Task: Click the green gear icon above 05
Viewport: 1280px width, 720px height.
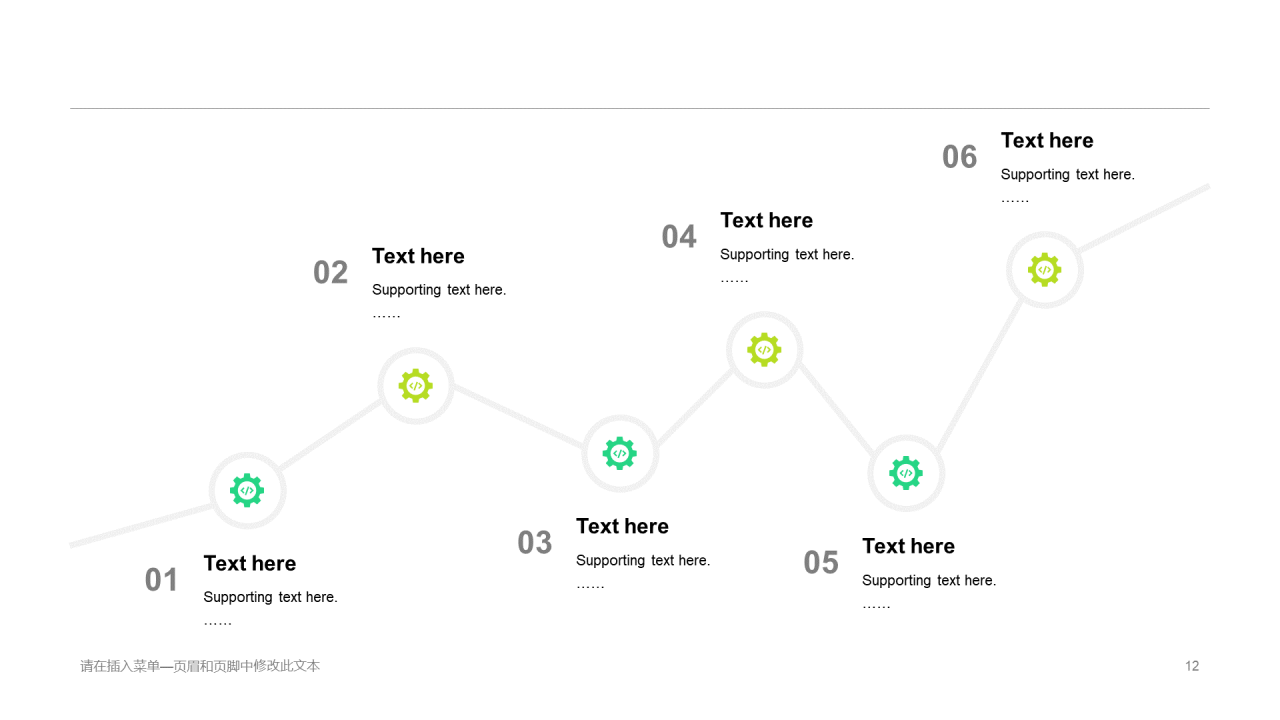Action: click(x=906, y=473)
